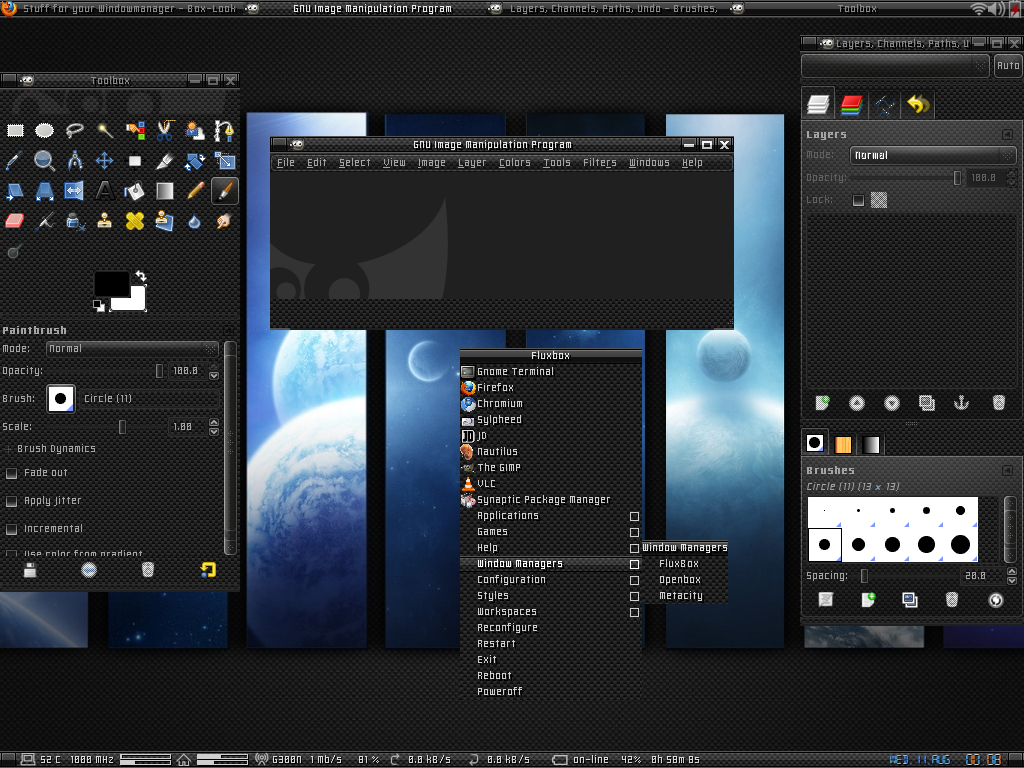
Task: Toggle the Lock alpha channel checkerboard icon
Action: (x=879, y=200)
